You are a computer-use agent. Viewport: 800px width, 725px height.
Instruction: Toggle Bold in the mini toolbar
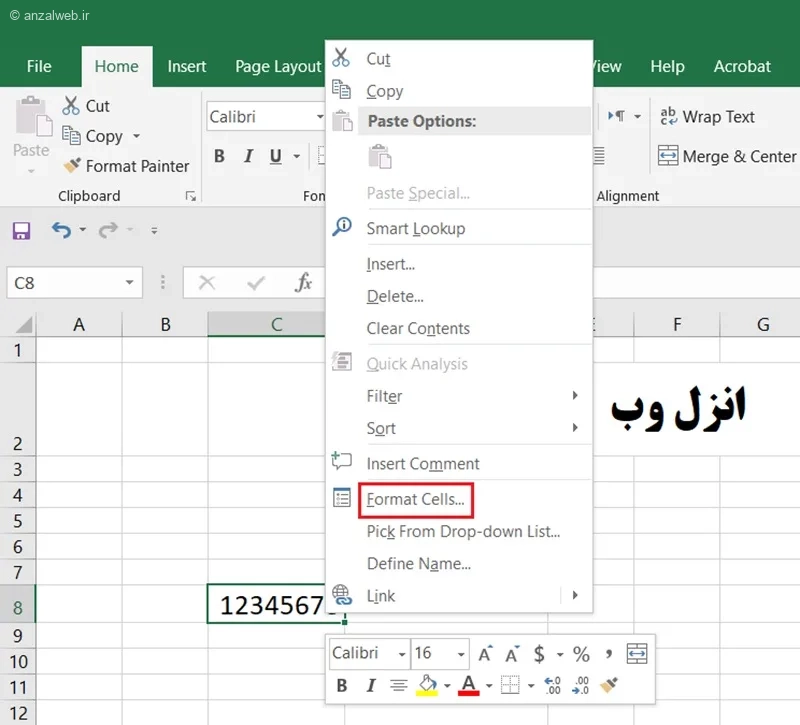point(342,685)
